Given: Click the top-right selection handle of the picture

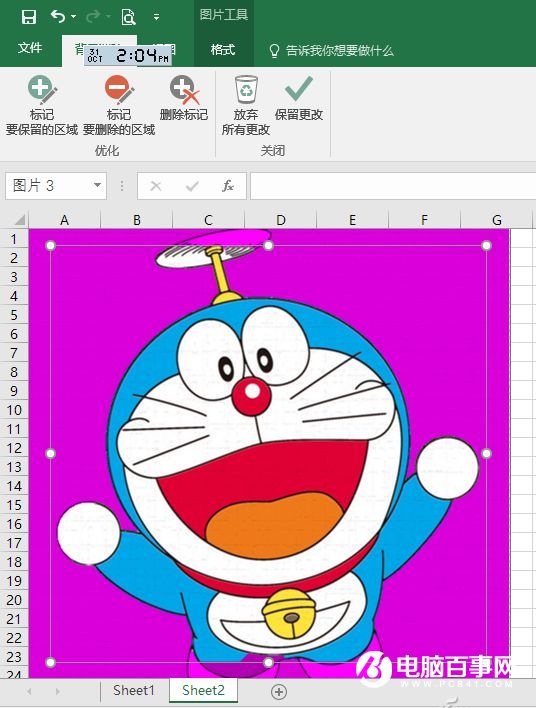Looking at the screenshot, I should (x=486, y=246).
